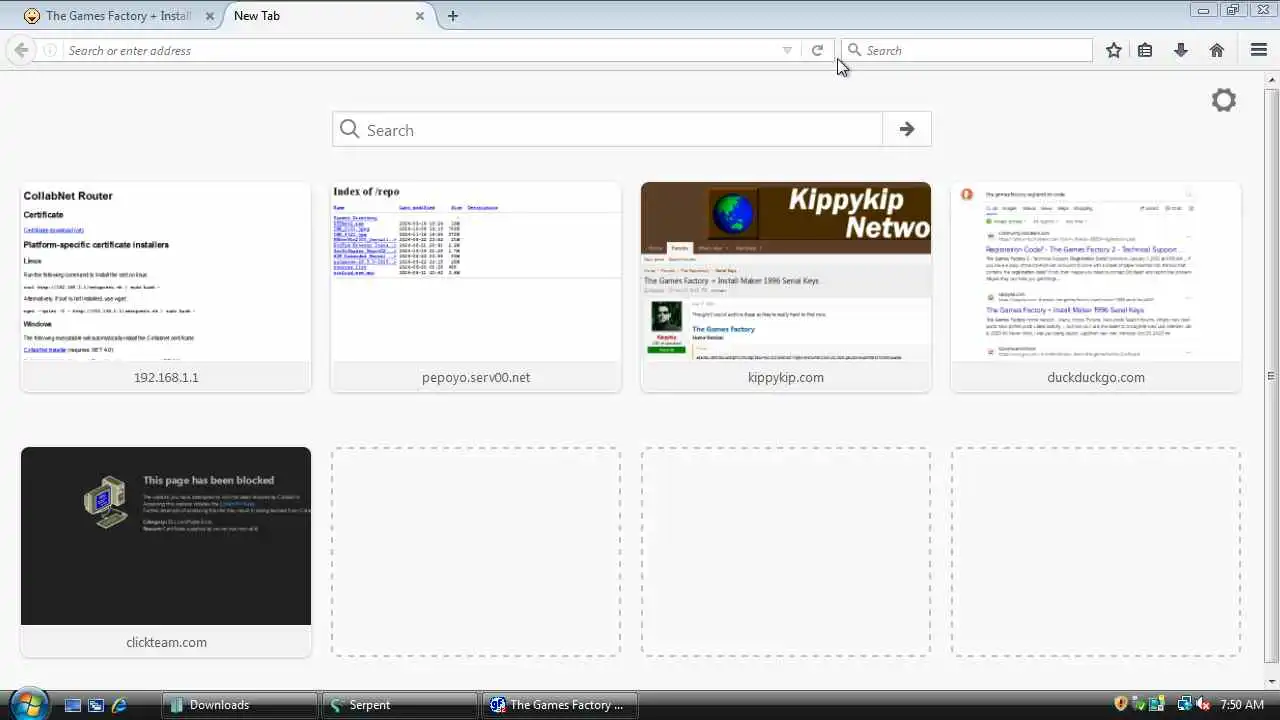Reload the current page

(817, 50)
